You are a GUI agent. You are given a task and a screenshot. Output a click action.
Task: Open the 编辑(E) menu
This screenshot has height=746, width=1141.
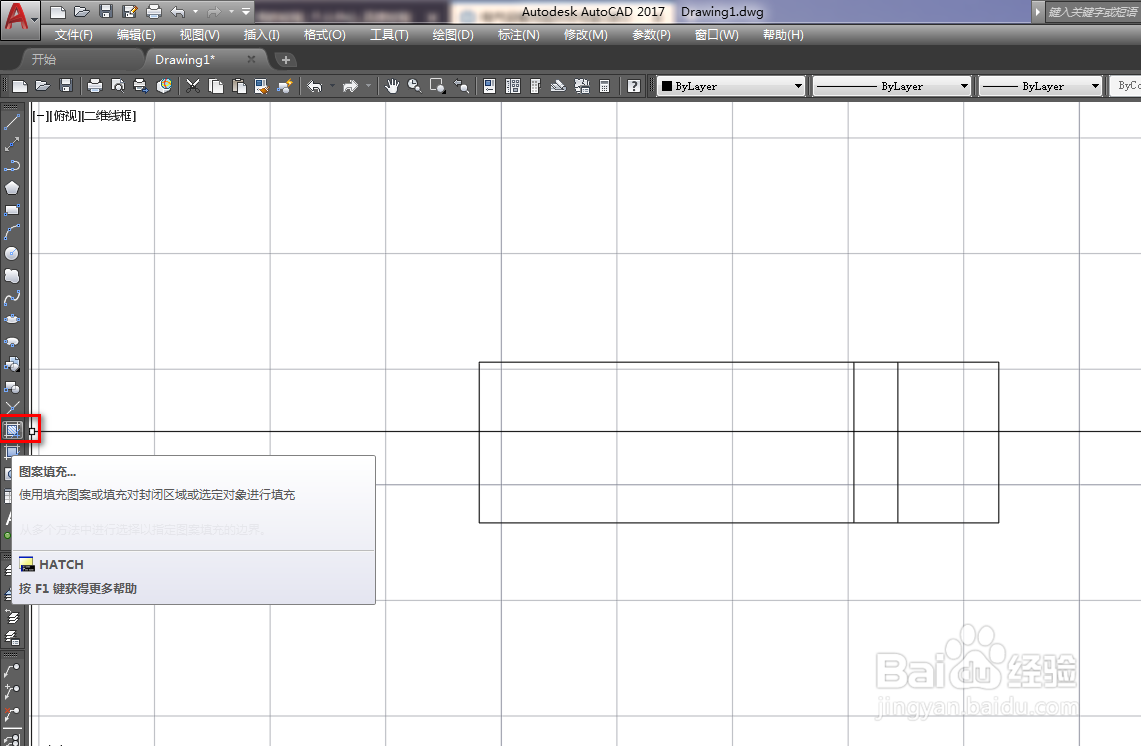(136, 35)
